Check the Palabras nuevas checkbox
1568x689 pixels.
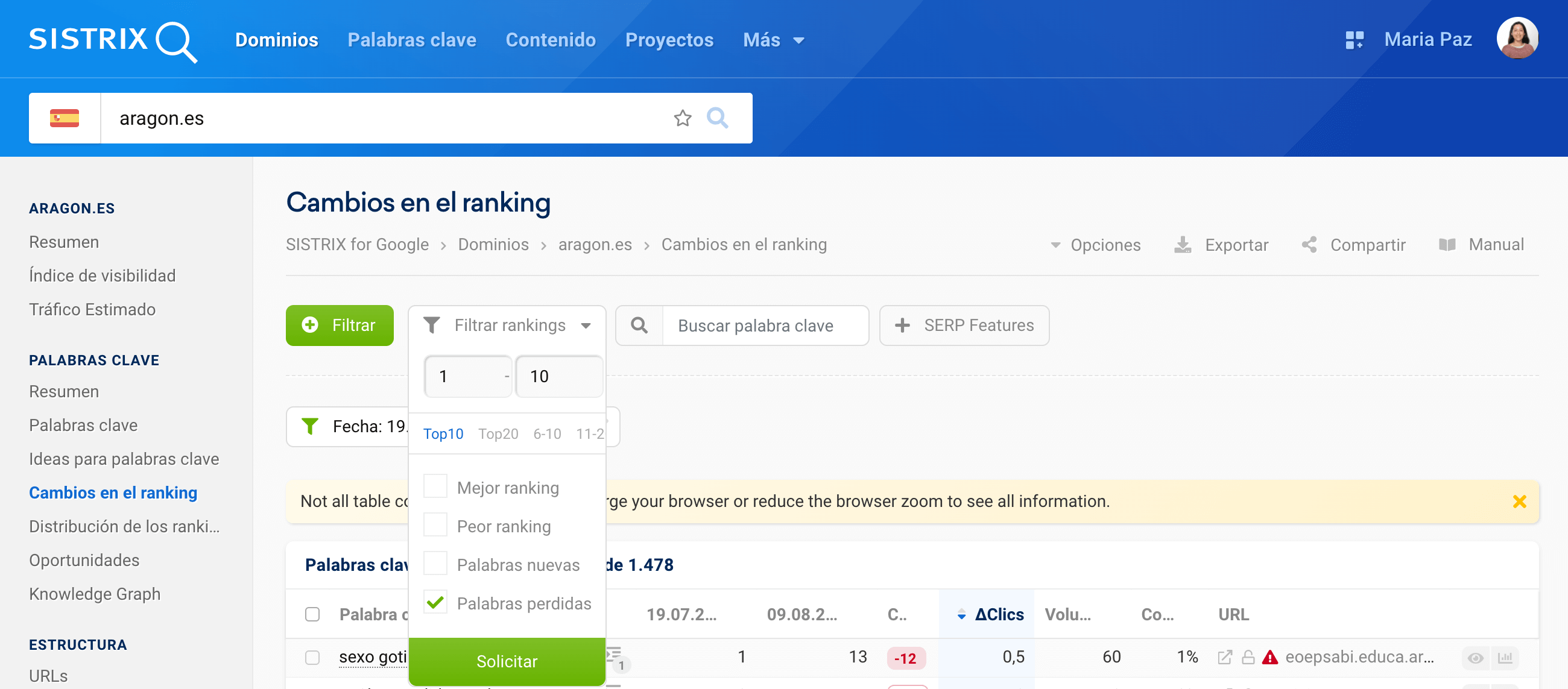tap(435, 564)
